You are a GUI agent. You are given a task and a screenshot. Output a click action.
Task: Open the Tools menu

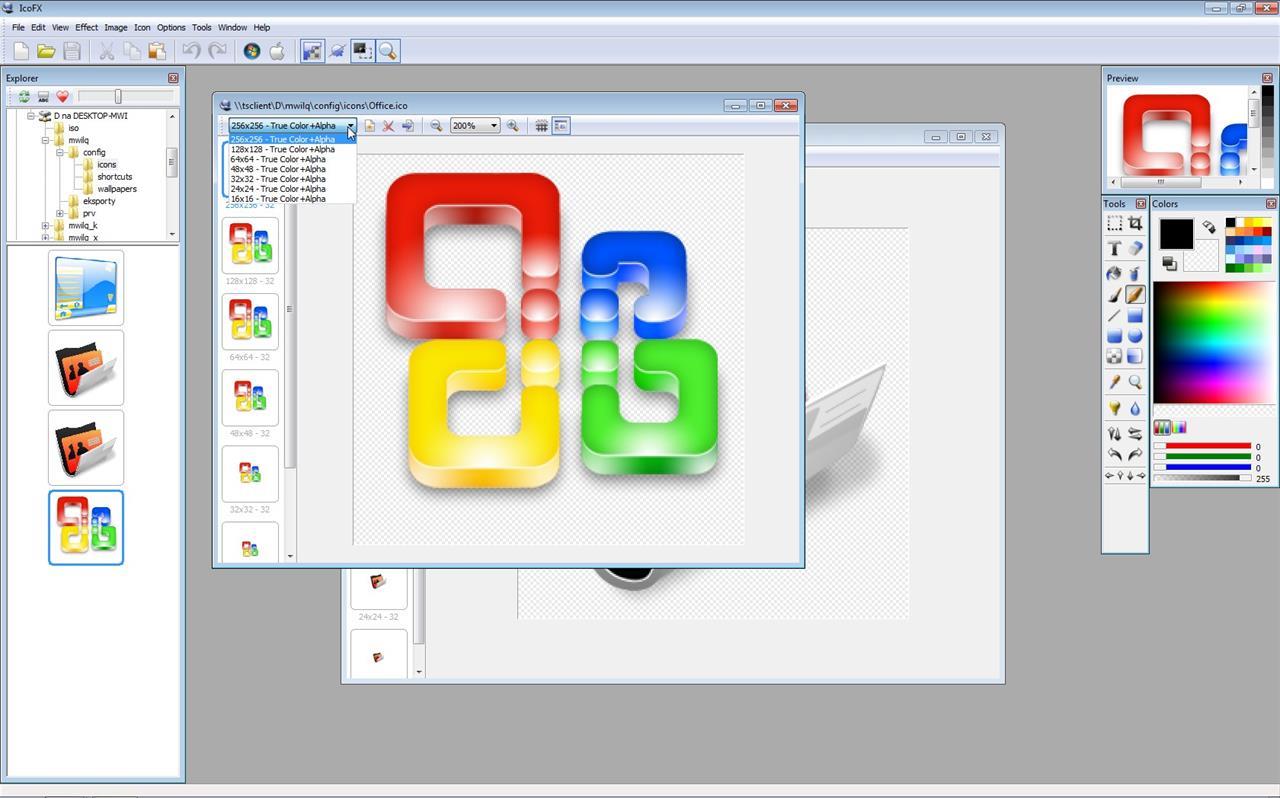click(201, 27)
